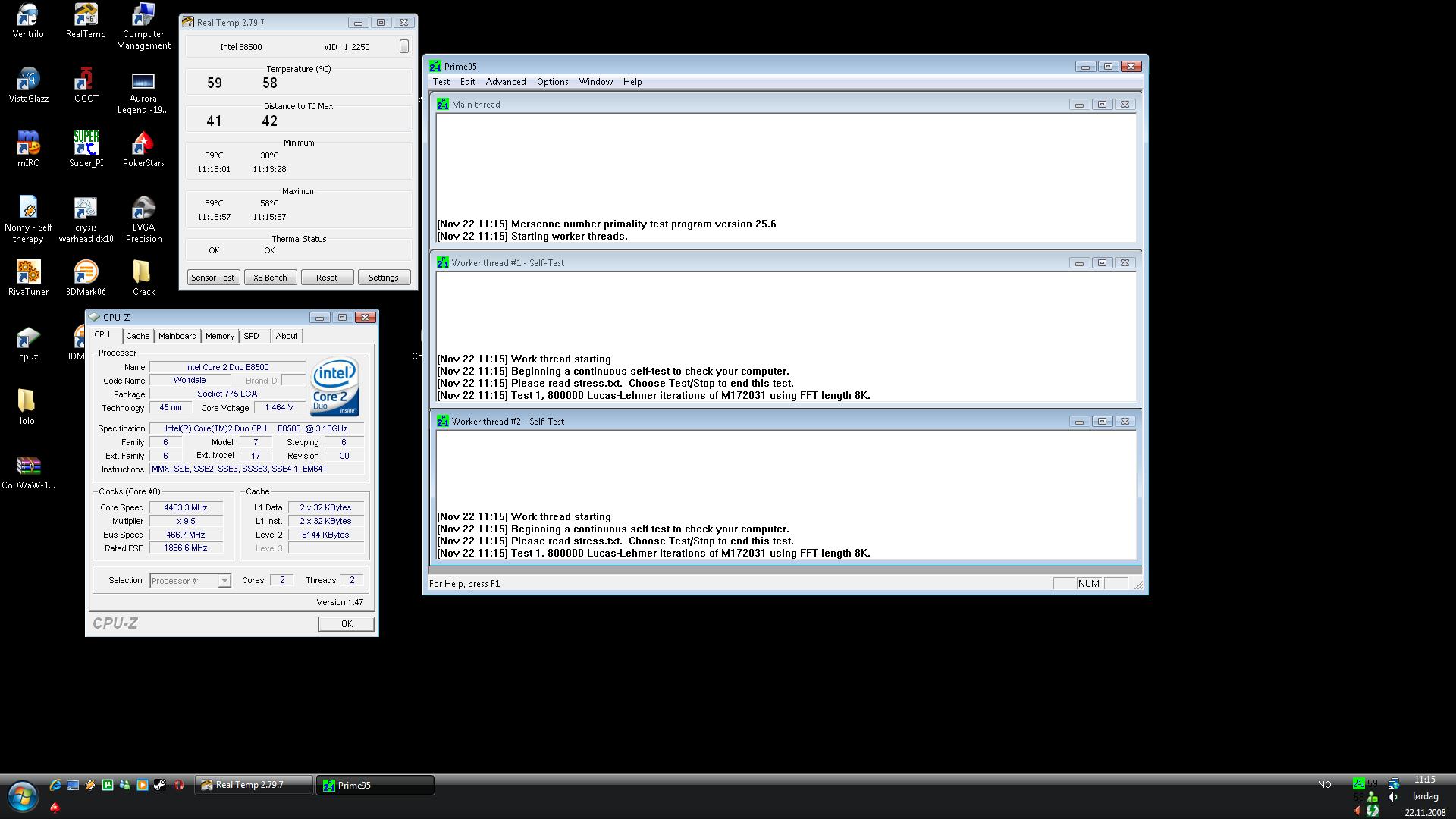Image resolution: width=1456 pixels, height=819 pixels.
Task: Click OK in the CPU-Z window
Action: (x=347, y=624)
